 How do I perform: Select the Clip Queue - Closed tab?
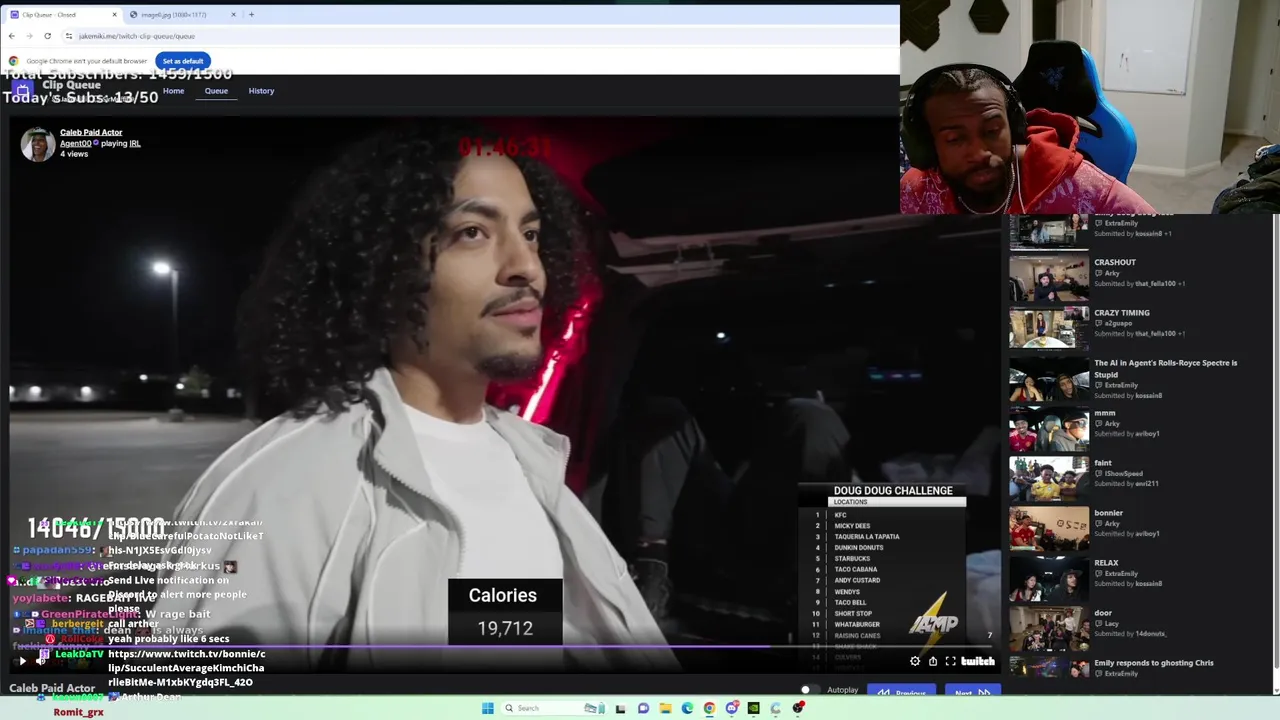(62, 15)
